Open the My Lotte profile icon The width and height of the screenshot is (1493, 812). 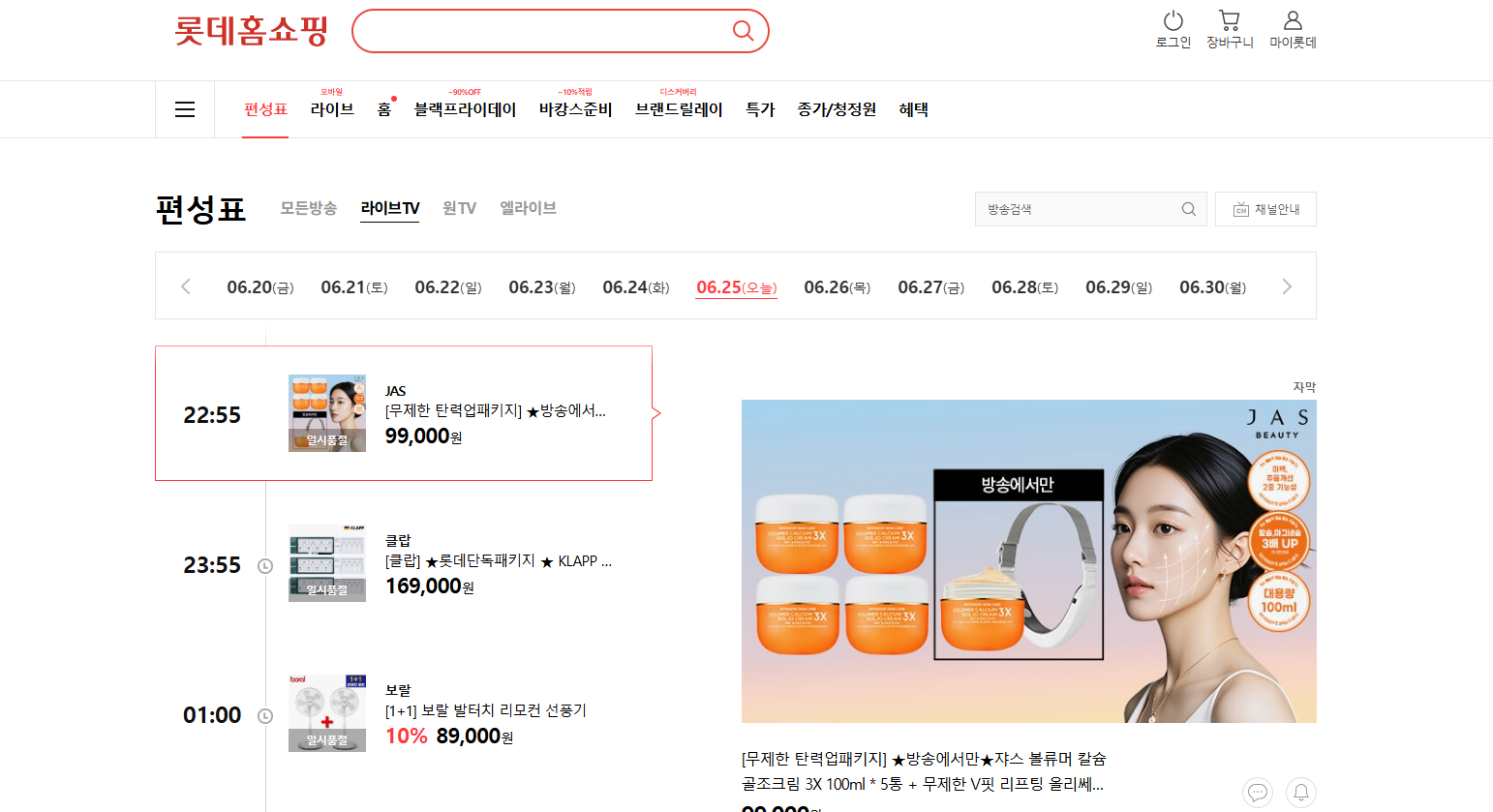(1293, 20)
